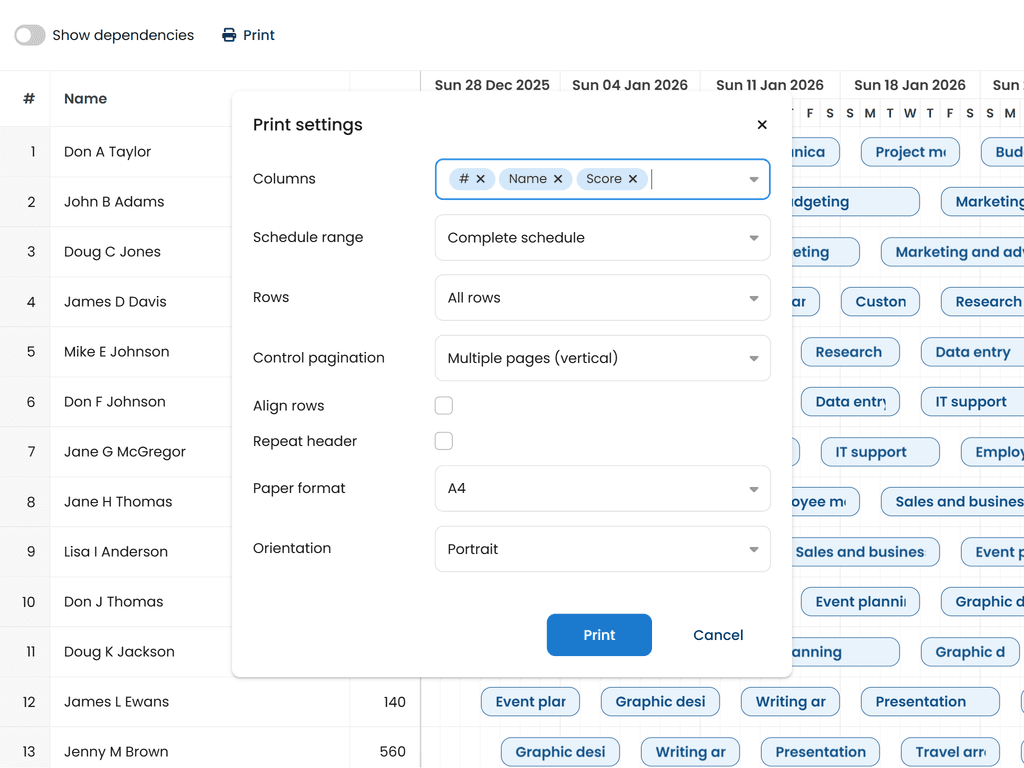Click the 'Travel arr' task bar

pos(950,752)
